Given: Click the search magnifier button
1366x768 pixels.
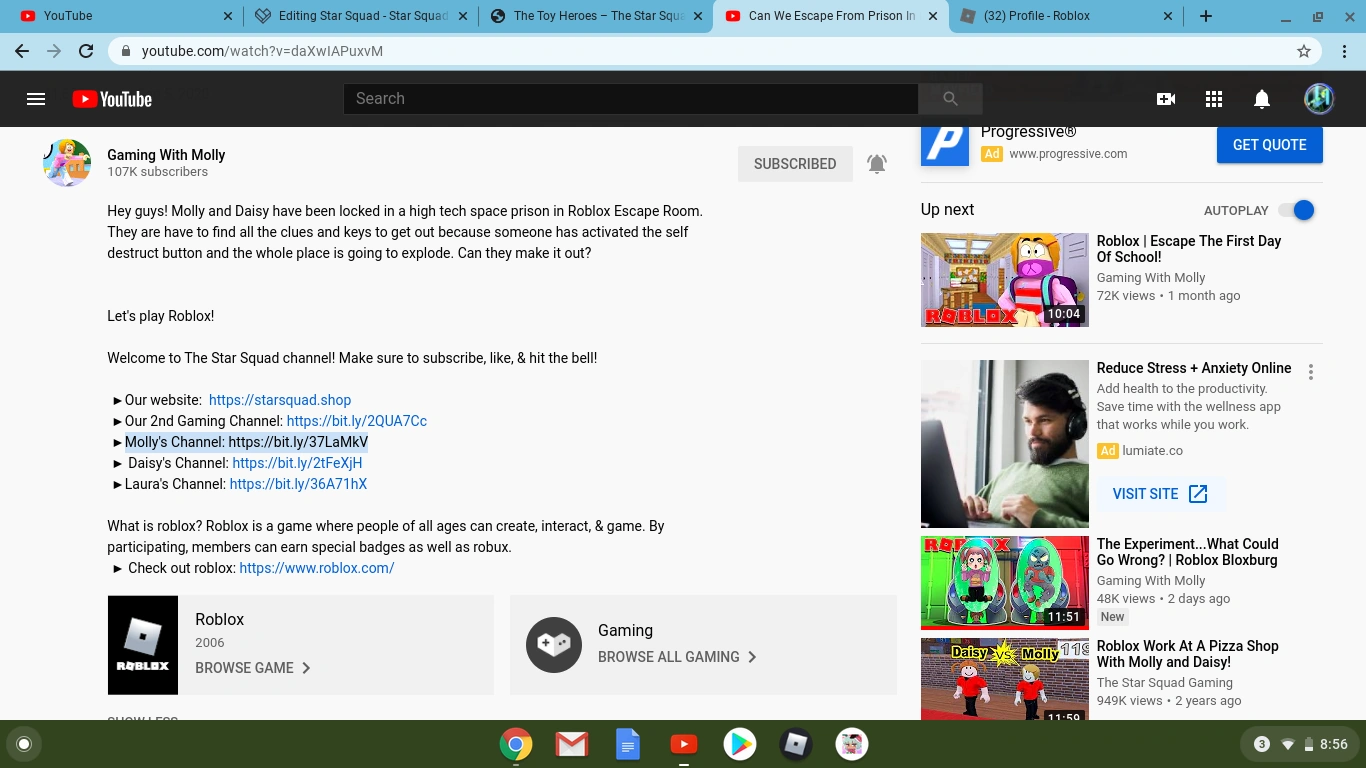Looking at the screenshot, I should (x=950, y=99).
